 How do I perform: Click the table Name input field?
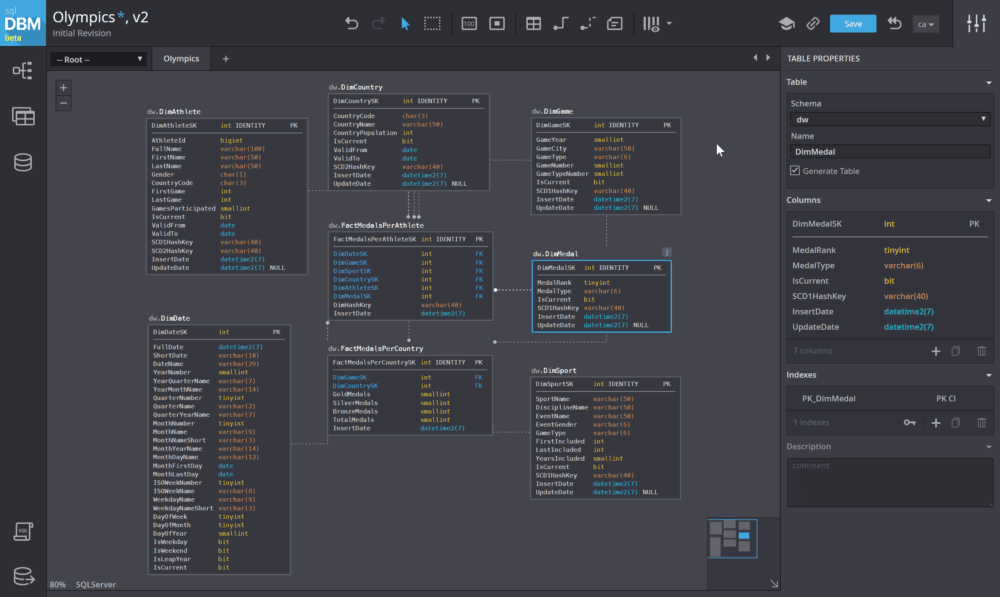coord(888,152)
